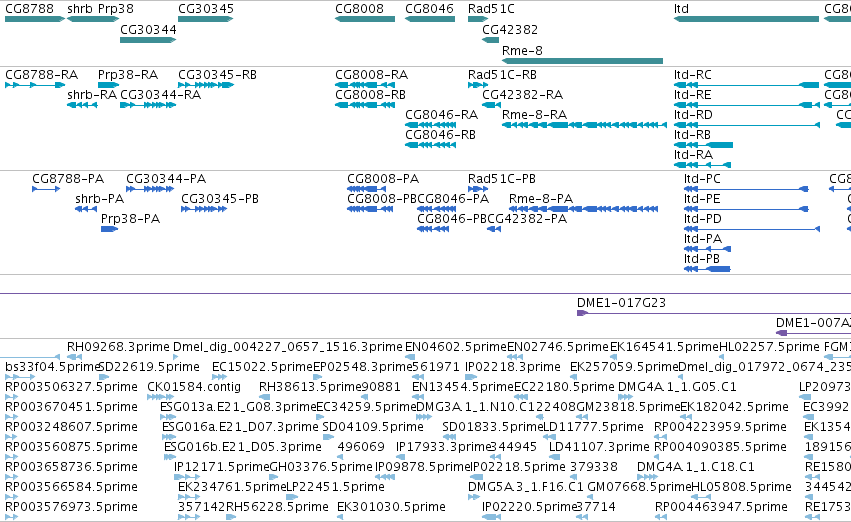This screenshot has height=522, width=851.
Task: Select the shrb gene glyph
Action: point(93,19)
